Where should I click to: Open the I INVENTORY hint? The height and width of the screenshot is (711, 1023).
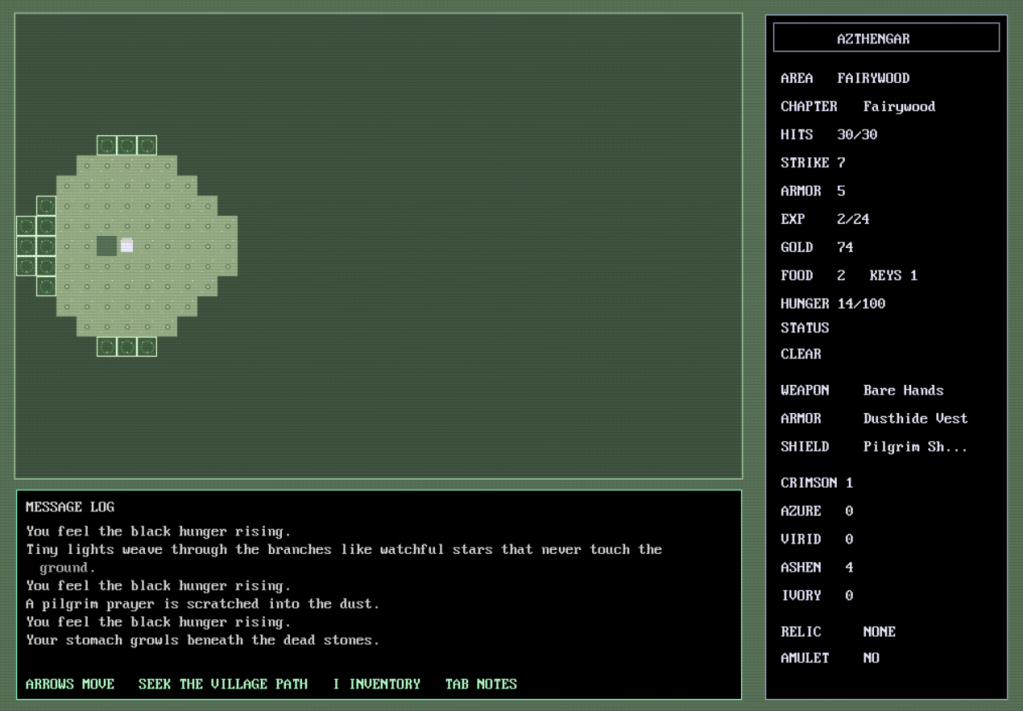377,684
